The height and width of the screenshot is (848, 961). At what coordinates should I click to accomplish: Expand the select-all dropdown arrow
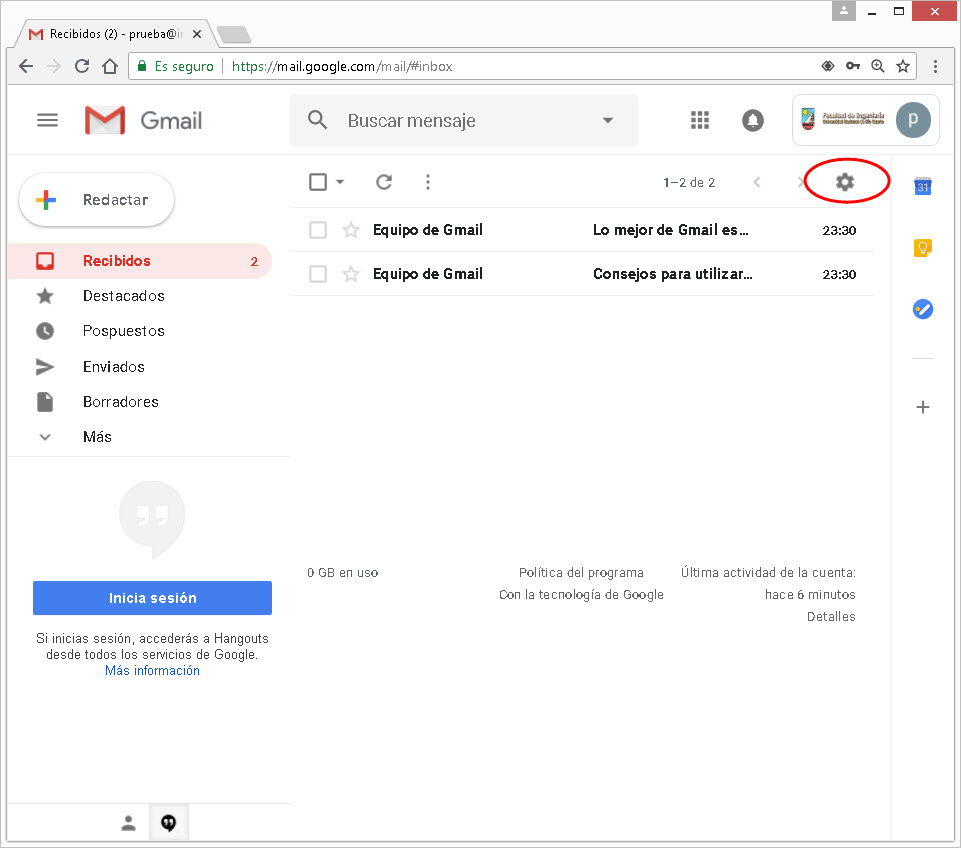pos(340,182)
